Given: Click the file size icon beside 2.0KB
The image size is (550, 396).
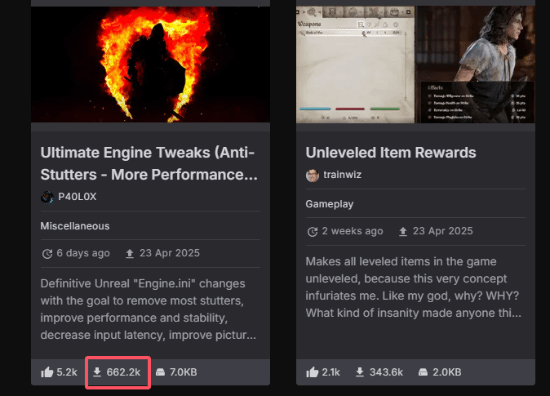Looking at the screenshot, I should coord(423,372).
